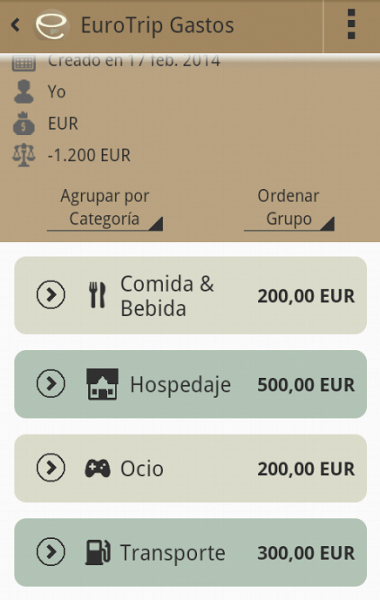Tap the back arrow in the header
Viewport: 380px width, 600px height.
click(15, 25)
